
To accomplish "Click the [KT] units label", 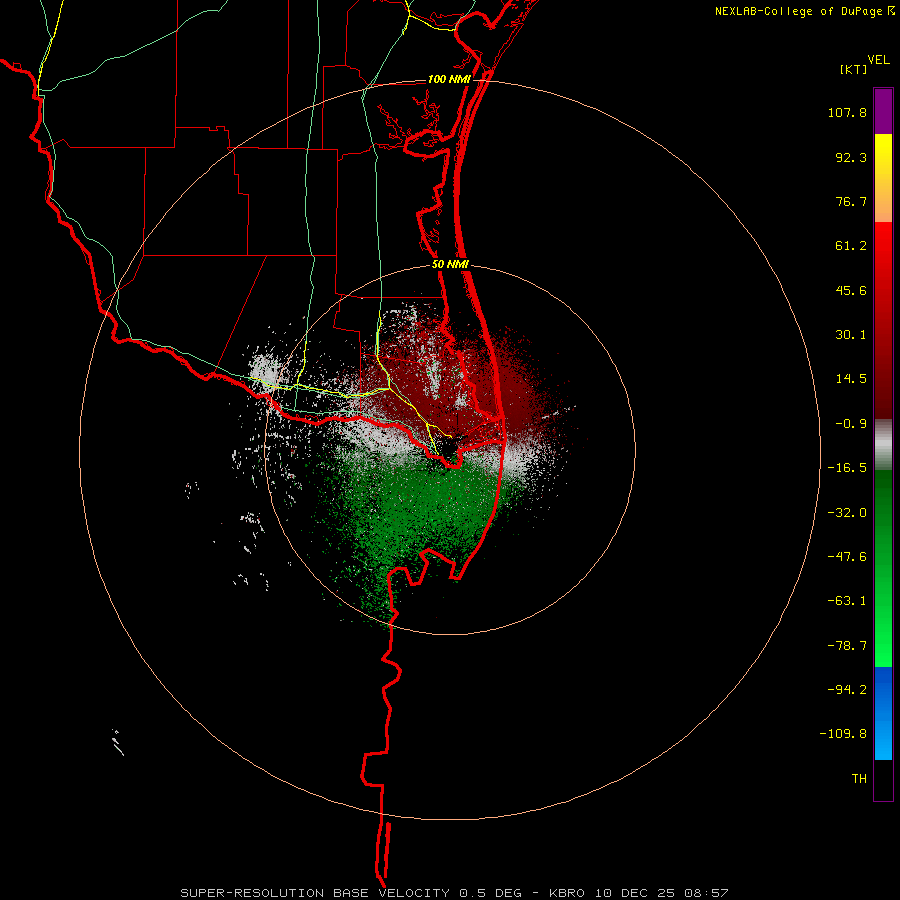I will [x=853, y=69].
